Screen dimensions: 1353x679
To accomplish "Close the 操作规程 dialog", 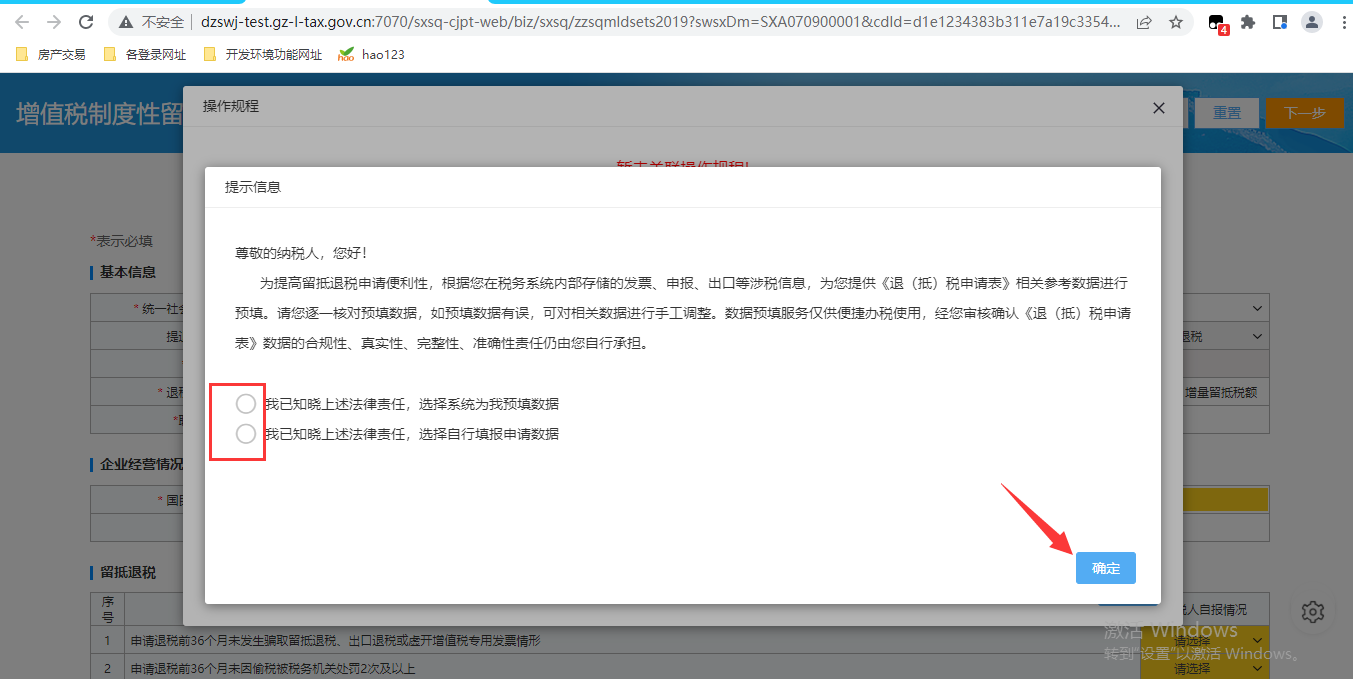I will [x=1159, y=108].
